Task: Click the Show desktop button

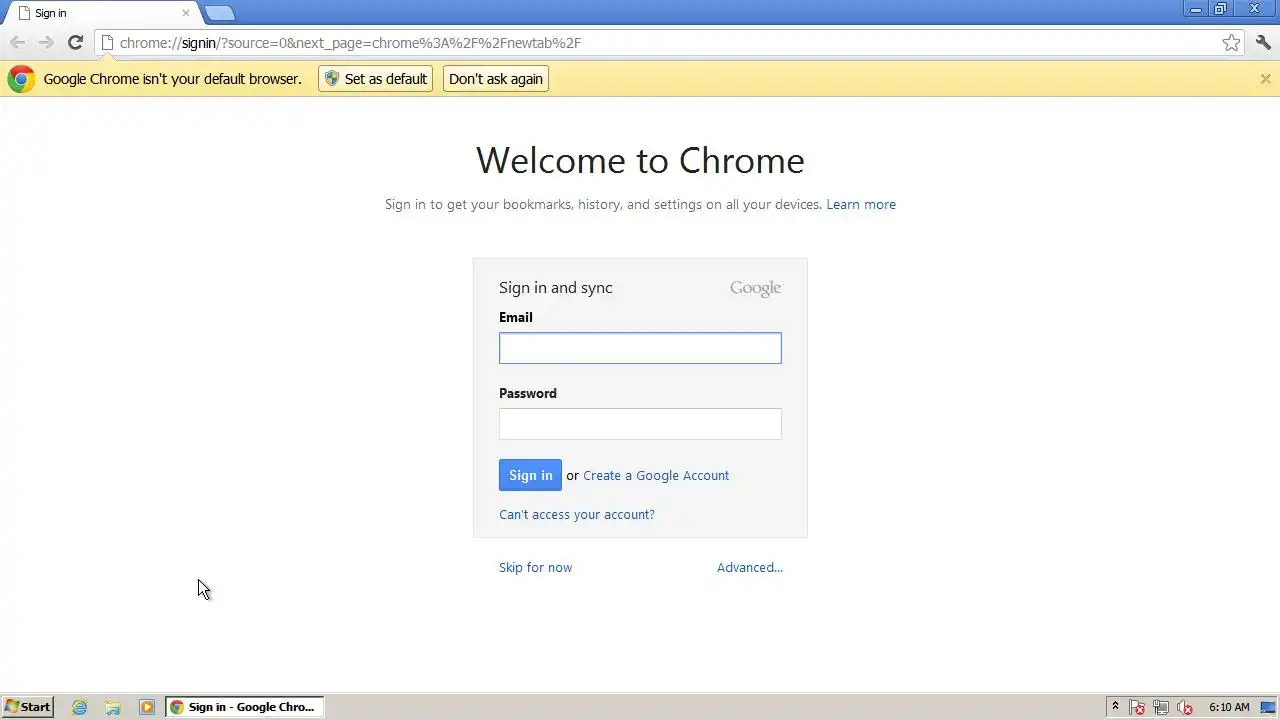Action: 1268,707
